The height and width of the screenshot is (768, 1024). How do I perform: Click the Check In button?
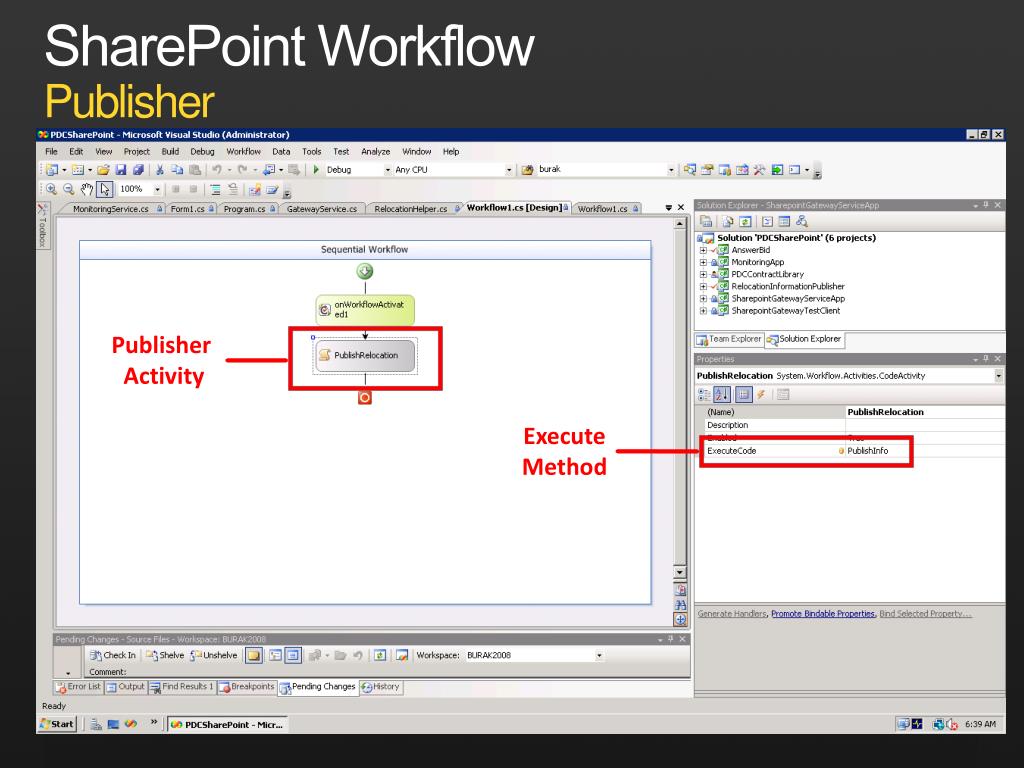(x=113, y=655)
